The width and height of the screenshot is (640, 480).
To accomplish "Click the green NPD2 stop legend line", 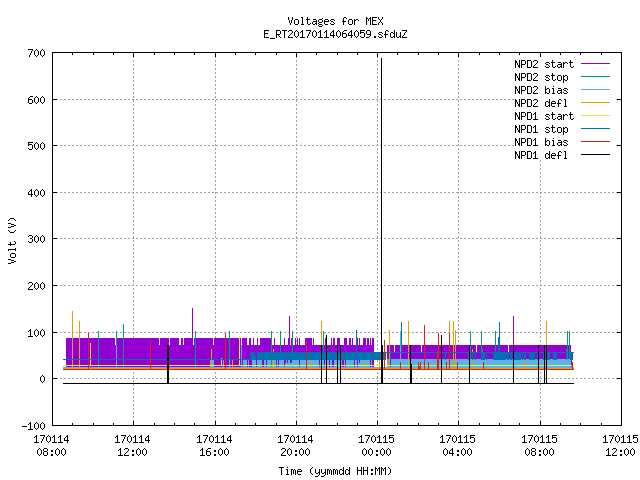I will click(596, 76).
